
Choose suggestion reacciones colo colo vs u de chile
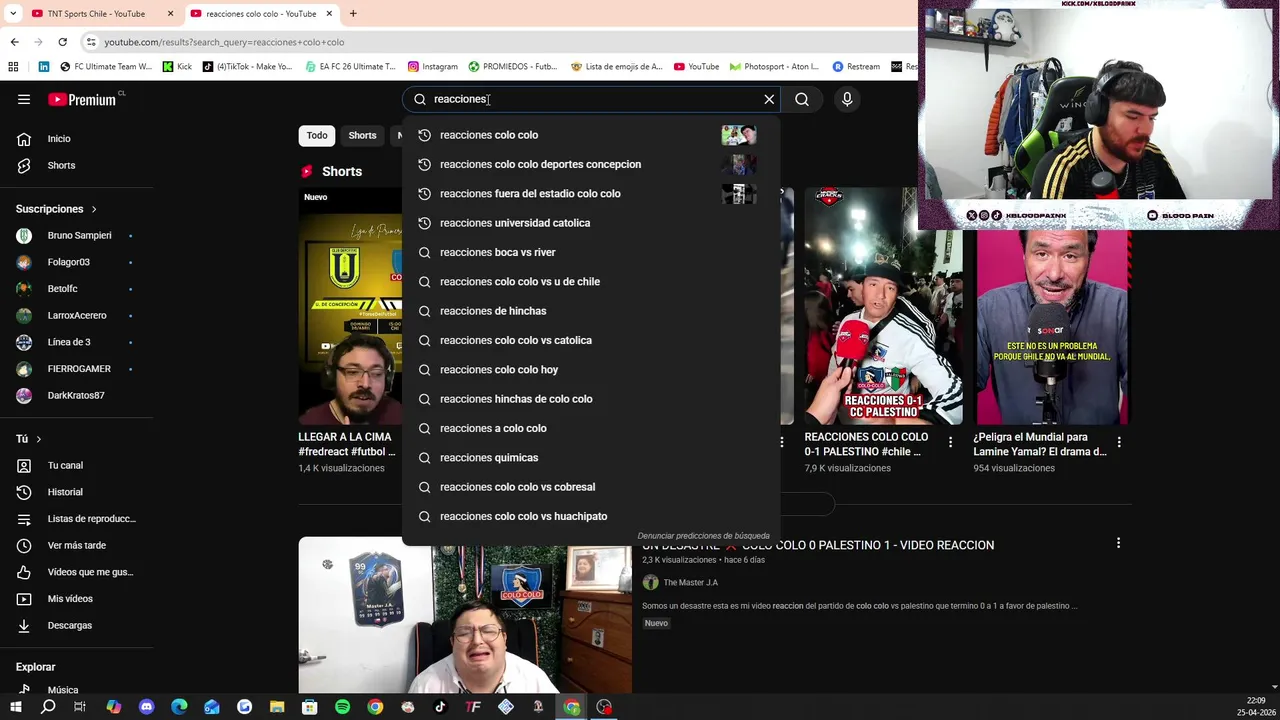pyautogui.click(x=591, y=282)
